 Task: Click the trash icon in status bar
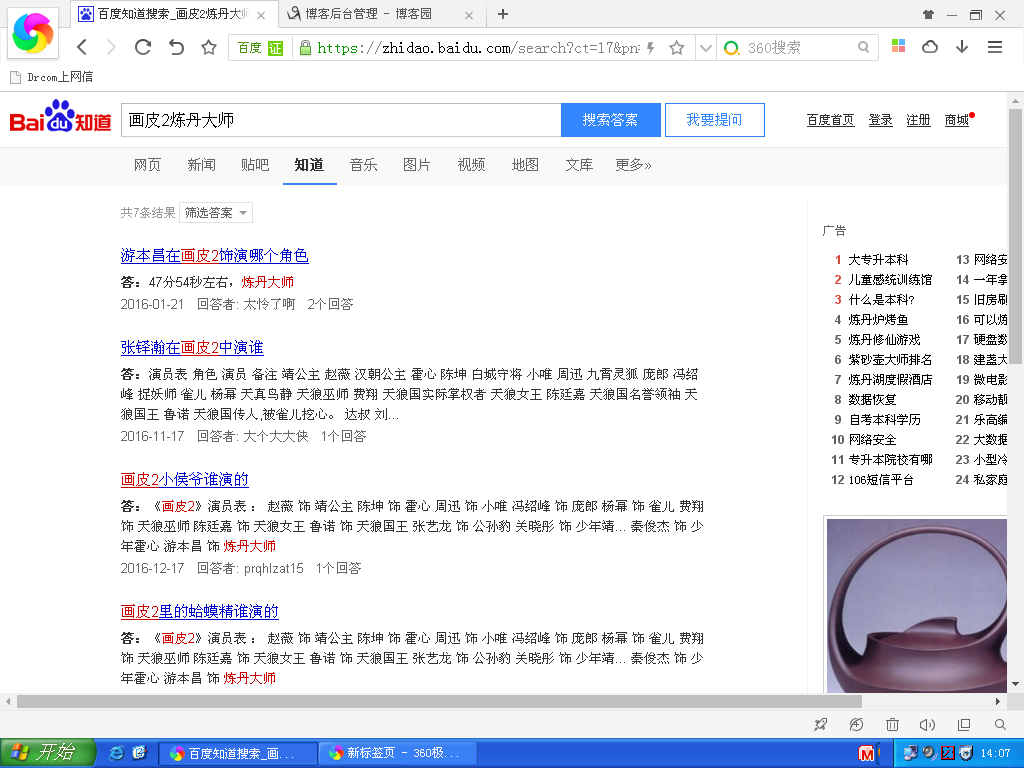892,724
